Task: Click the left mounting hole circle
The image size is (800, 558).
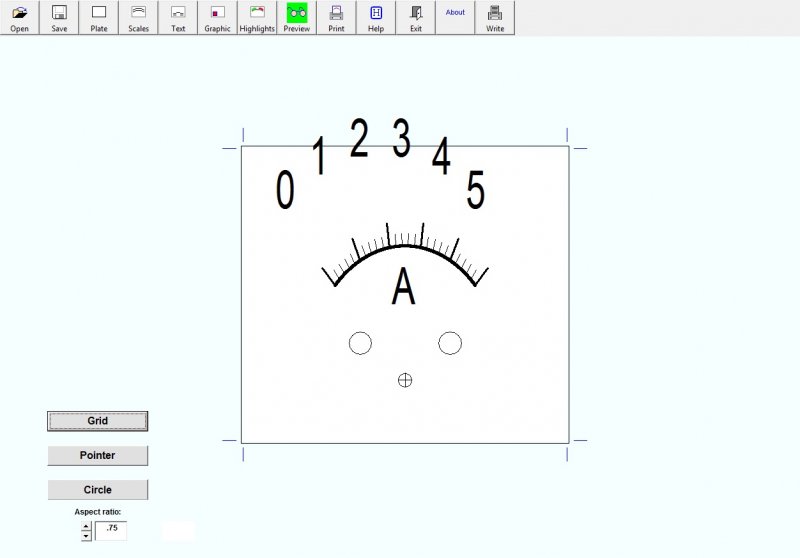Action: [x=360, y=343]
